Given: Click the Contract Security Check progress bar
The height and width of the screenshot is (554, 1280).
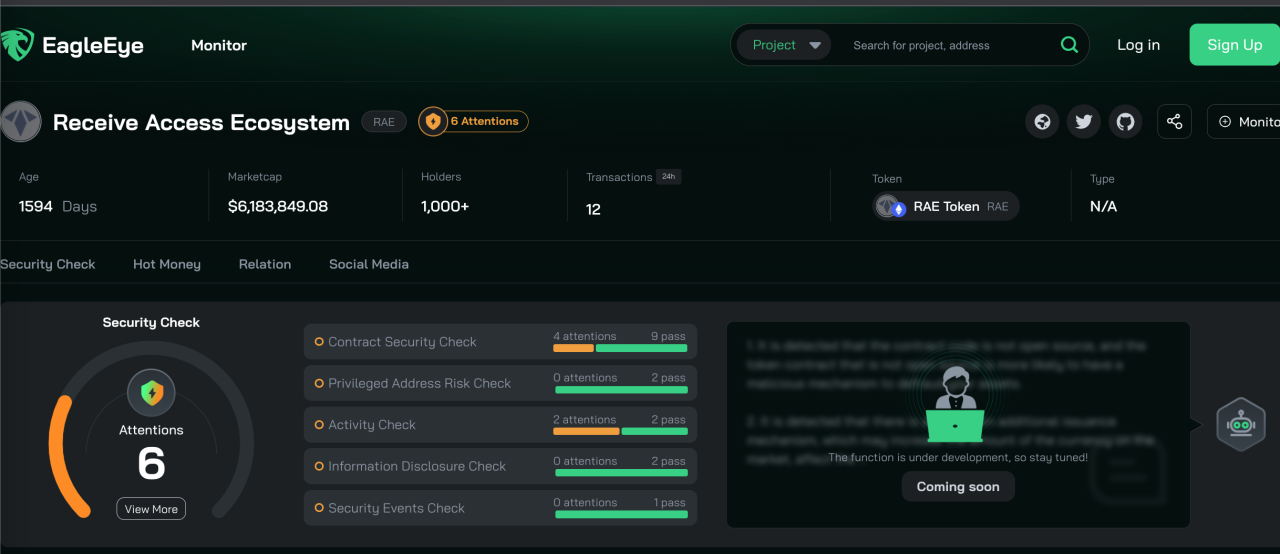Looking at the screenshot, I should coord(620,349).
